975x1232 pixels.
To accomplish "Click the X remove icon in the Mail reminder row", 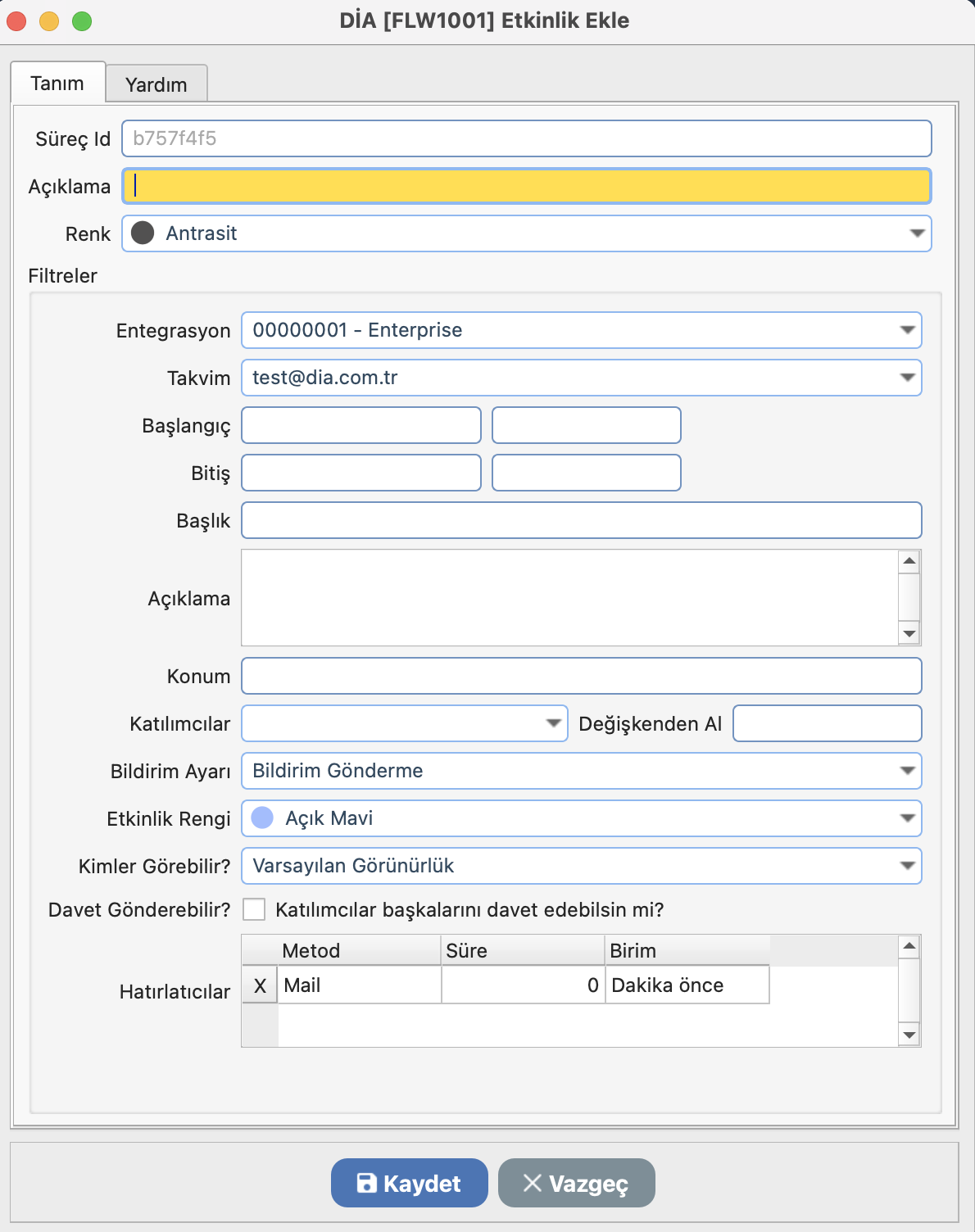I will (260, 985).
